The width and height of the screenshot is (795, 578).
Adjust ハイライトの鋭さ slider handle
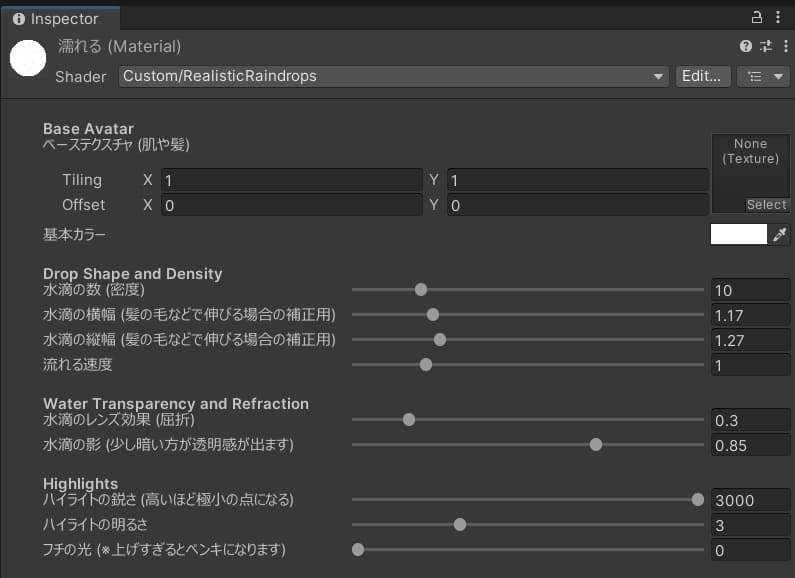(x=698, y=499)
